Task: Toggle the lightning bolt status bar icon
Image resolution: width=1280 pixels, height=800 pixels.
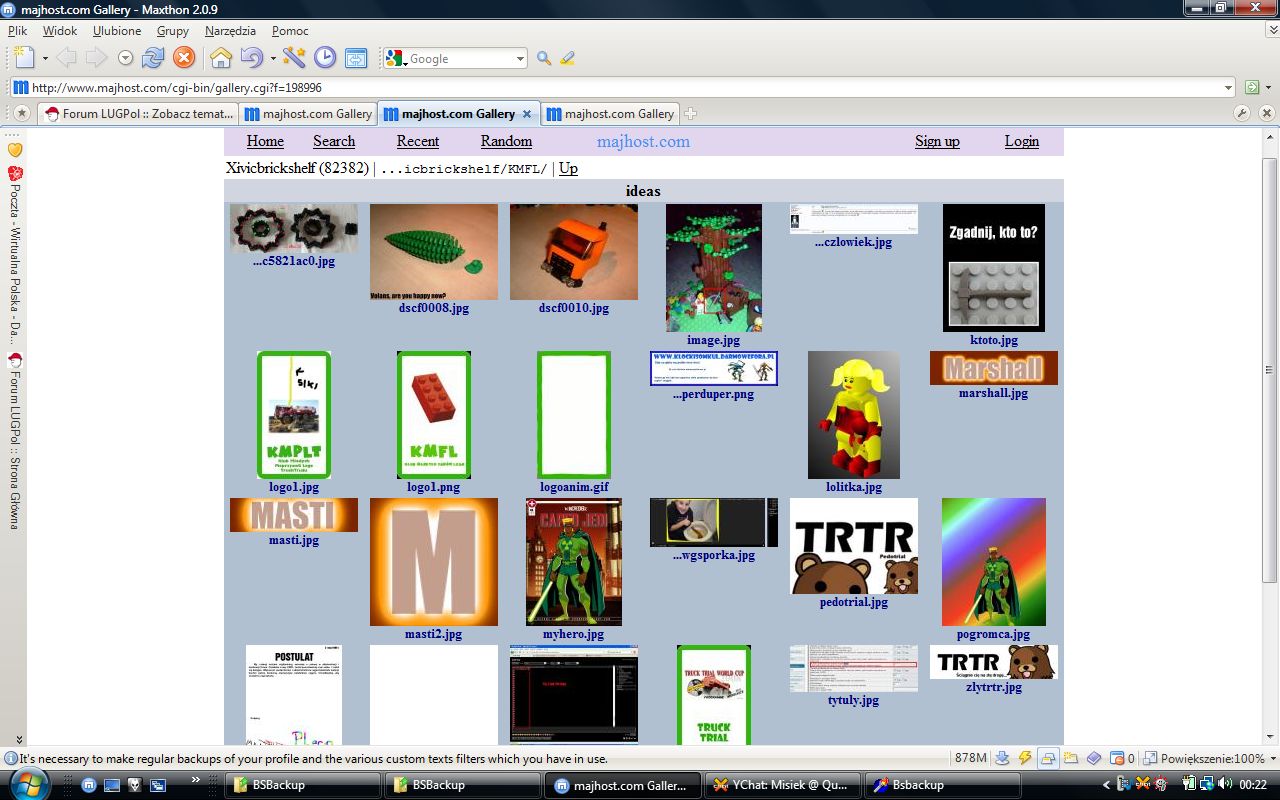Action: click(1025, 758)
